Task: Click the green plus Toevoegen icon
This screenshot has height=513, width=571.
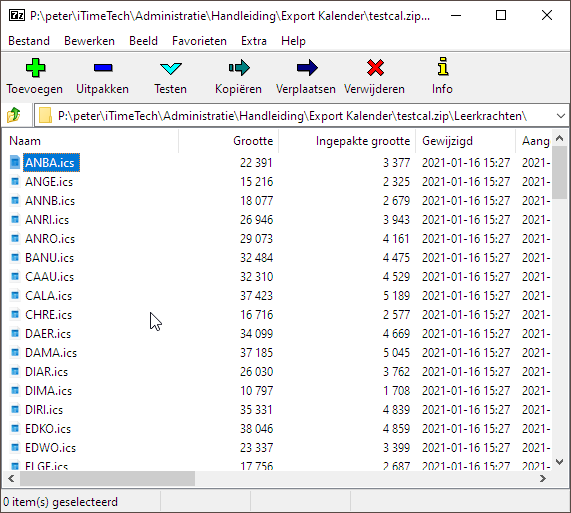Action: 35,68
